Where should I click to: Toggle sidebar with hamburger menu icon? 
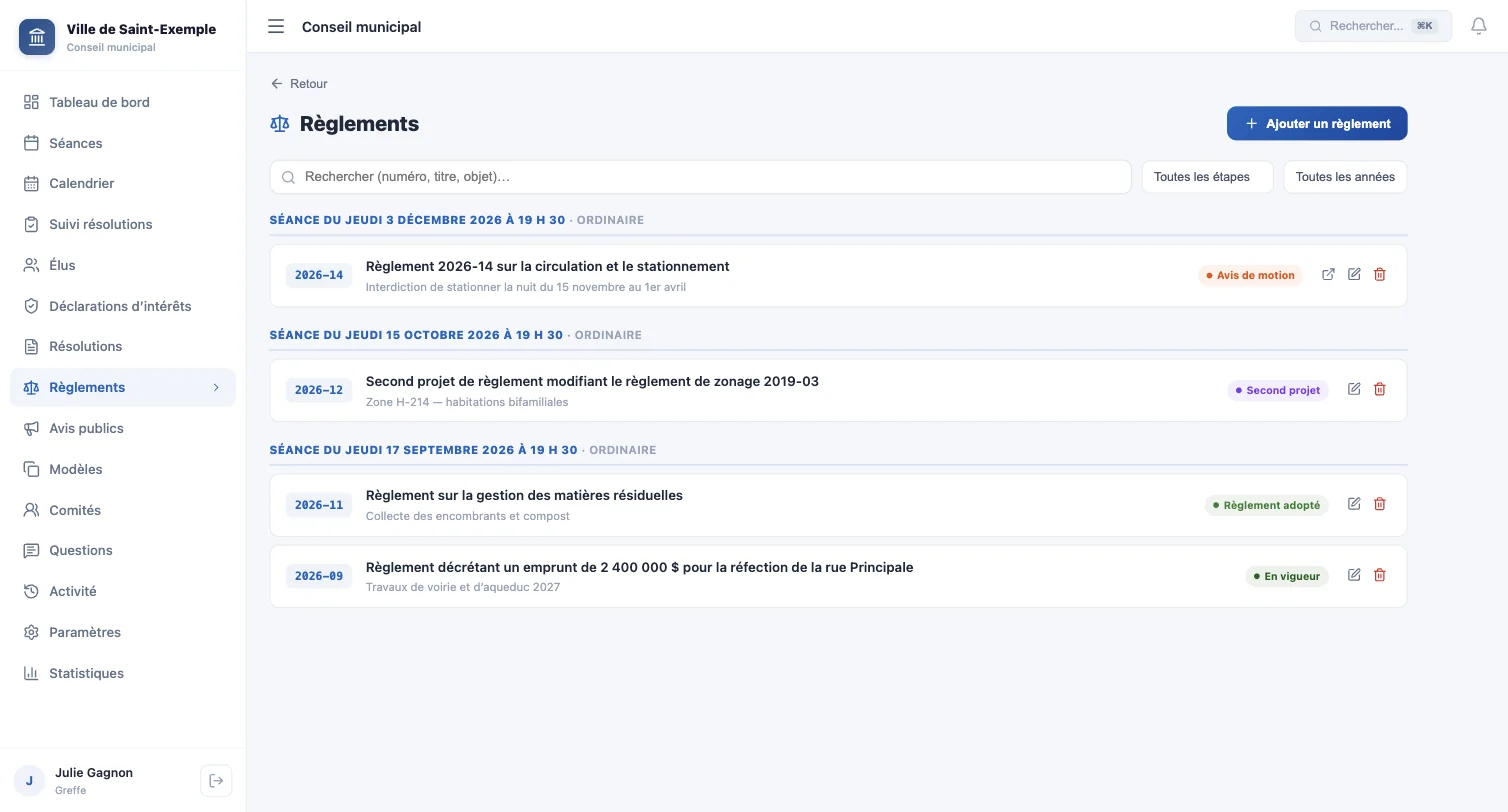[x=276, y=26]
